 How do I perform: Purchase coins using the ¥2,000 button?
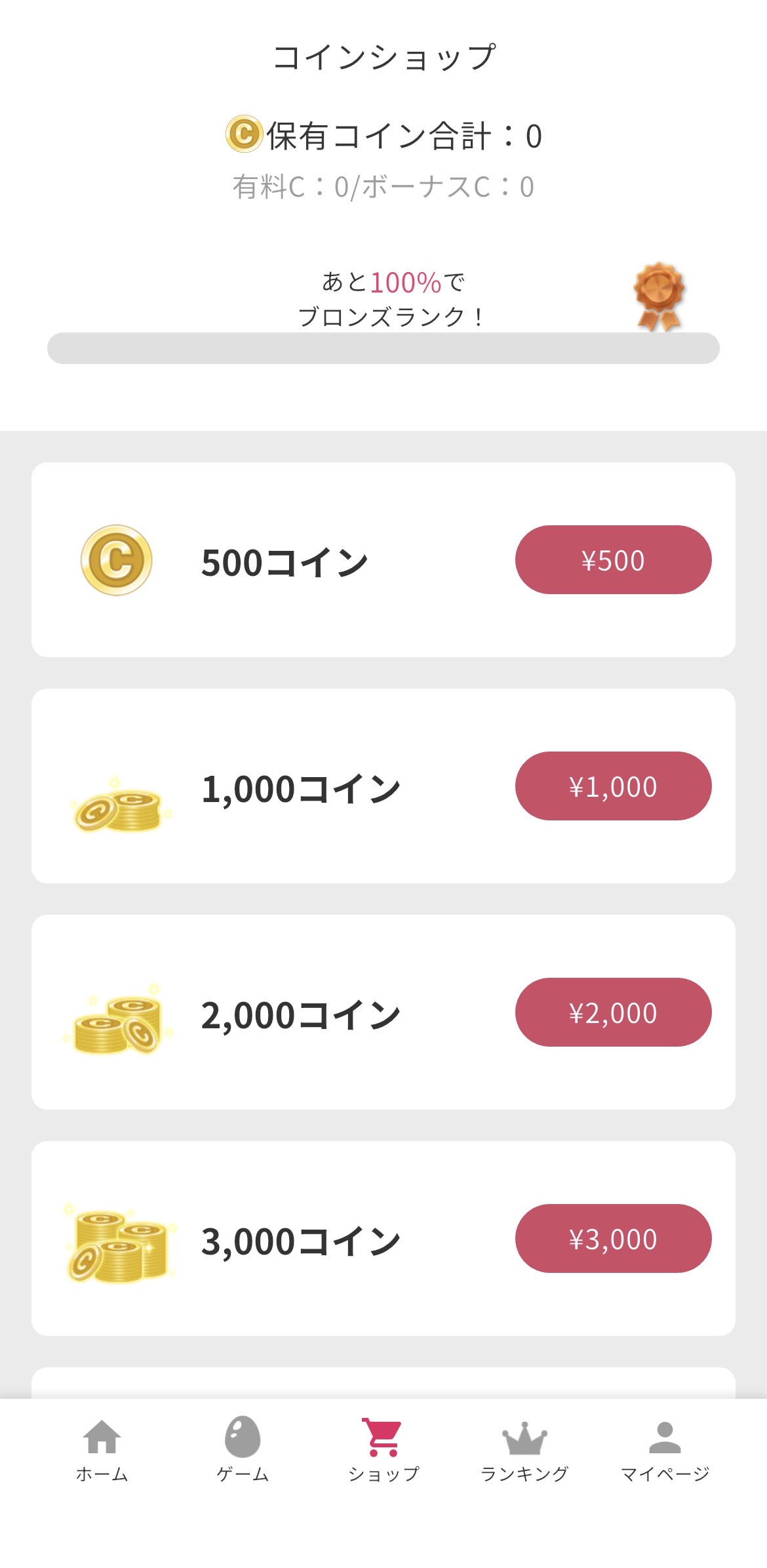point(613,1013)
